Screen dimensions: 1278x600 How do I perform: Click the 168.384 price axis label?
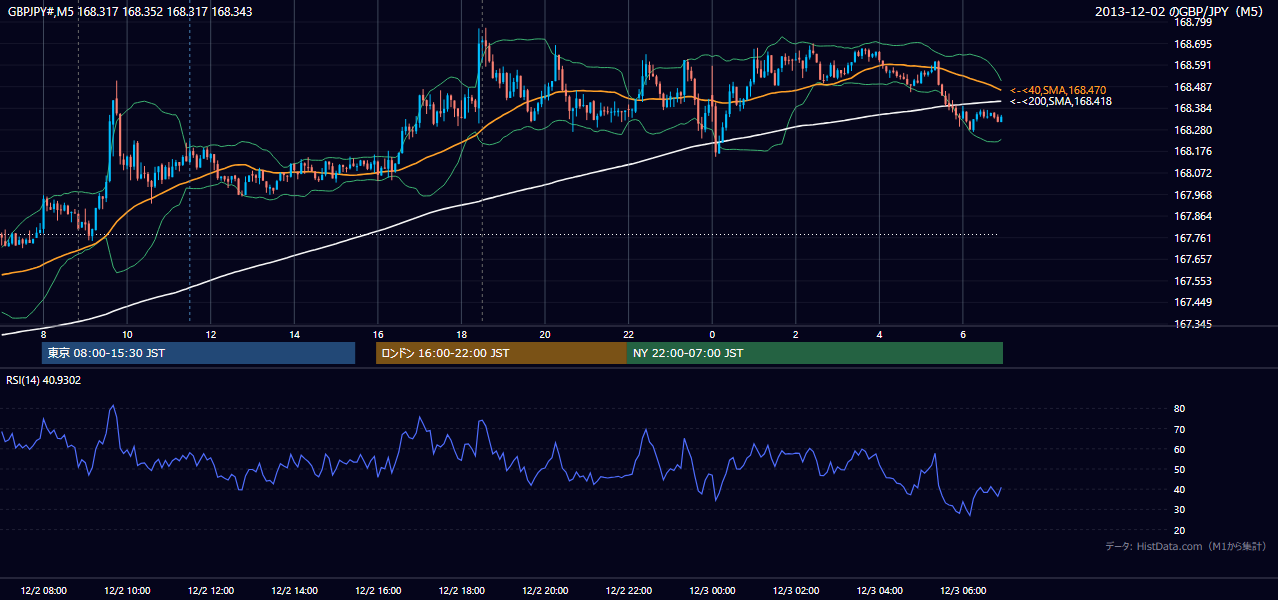click(1192, 108)
